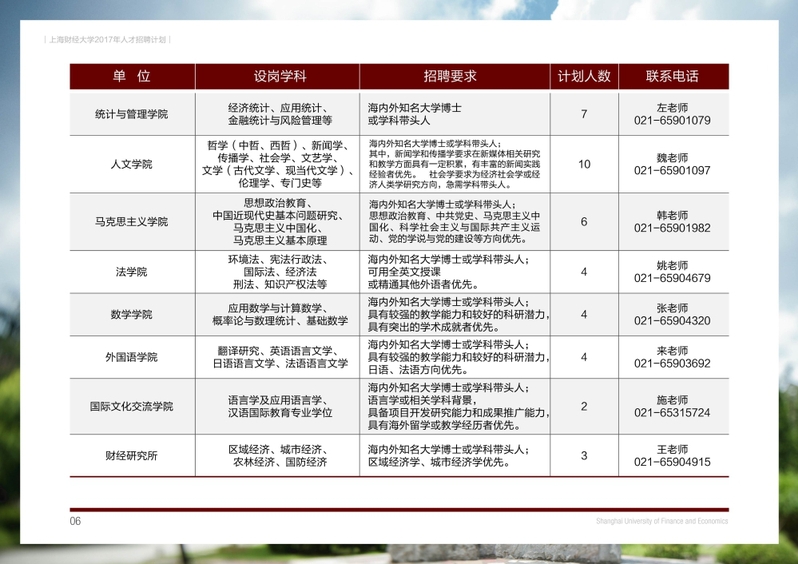Select the planned headcount 10 cell
Viewport: 798px width, 564px height.
pyautogui.click(x=584, y=164)
